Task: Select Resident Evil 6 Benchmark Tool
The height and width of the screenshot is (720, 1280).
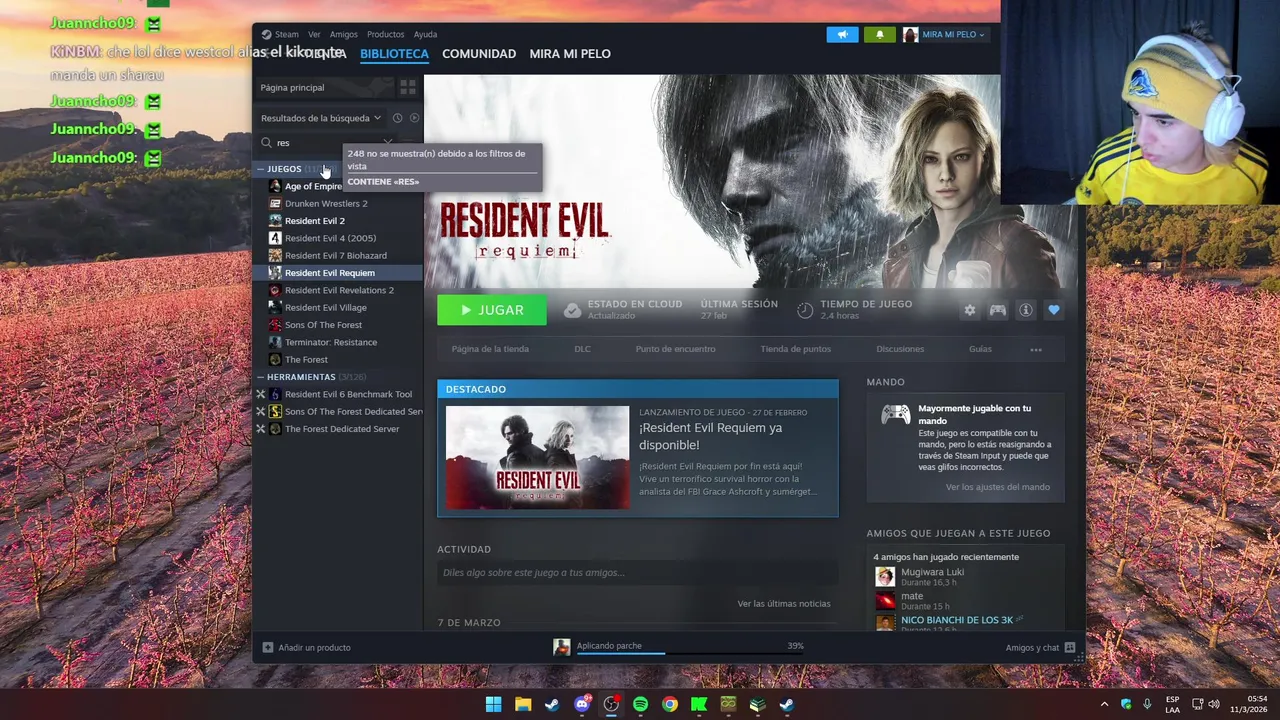Action: click(x=347, y=394)
